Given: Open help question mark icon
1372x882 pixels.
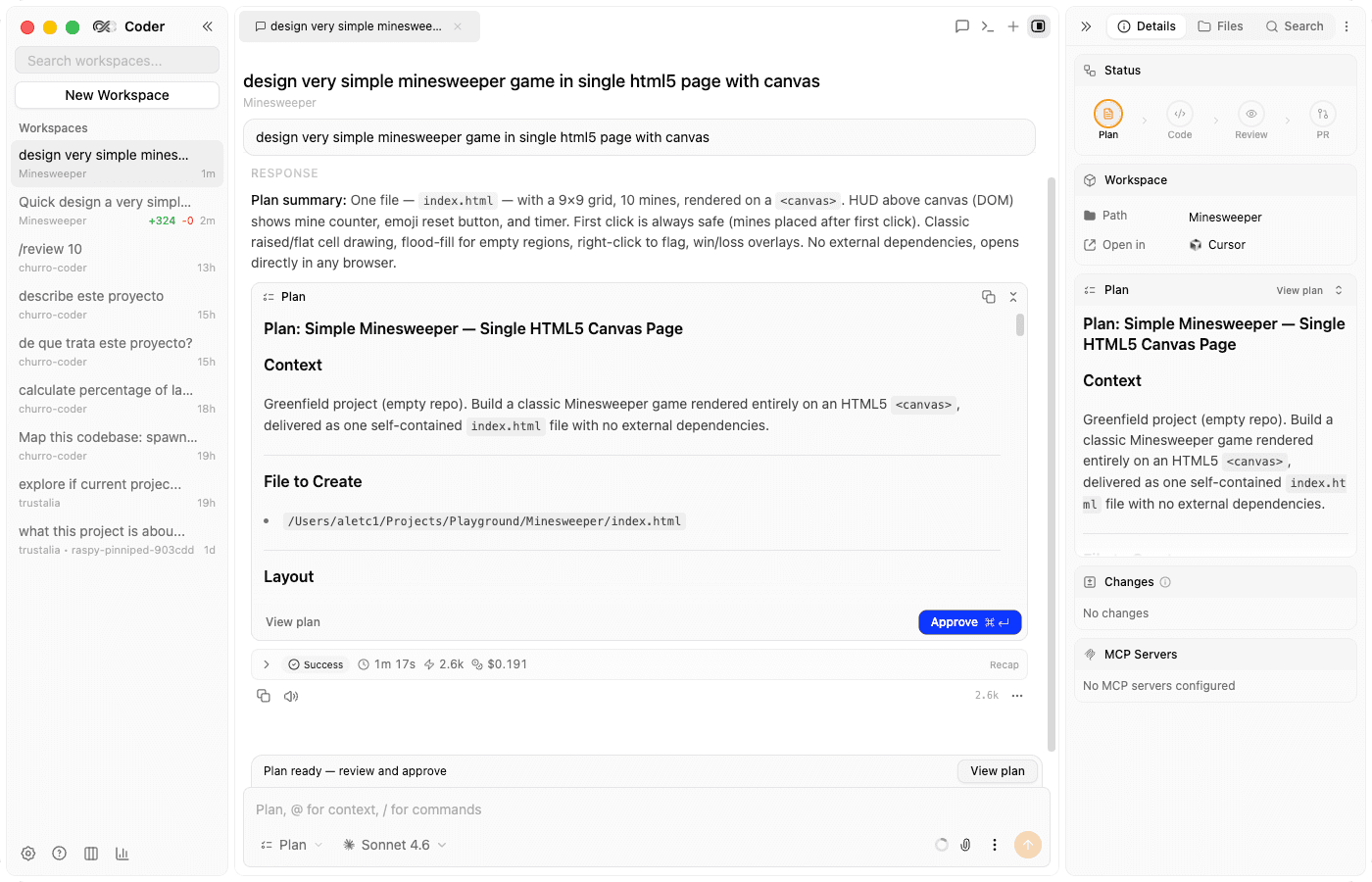Looking at the screenshot, I should tap(60, 854).
